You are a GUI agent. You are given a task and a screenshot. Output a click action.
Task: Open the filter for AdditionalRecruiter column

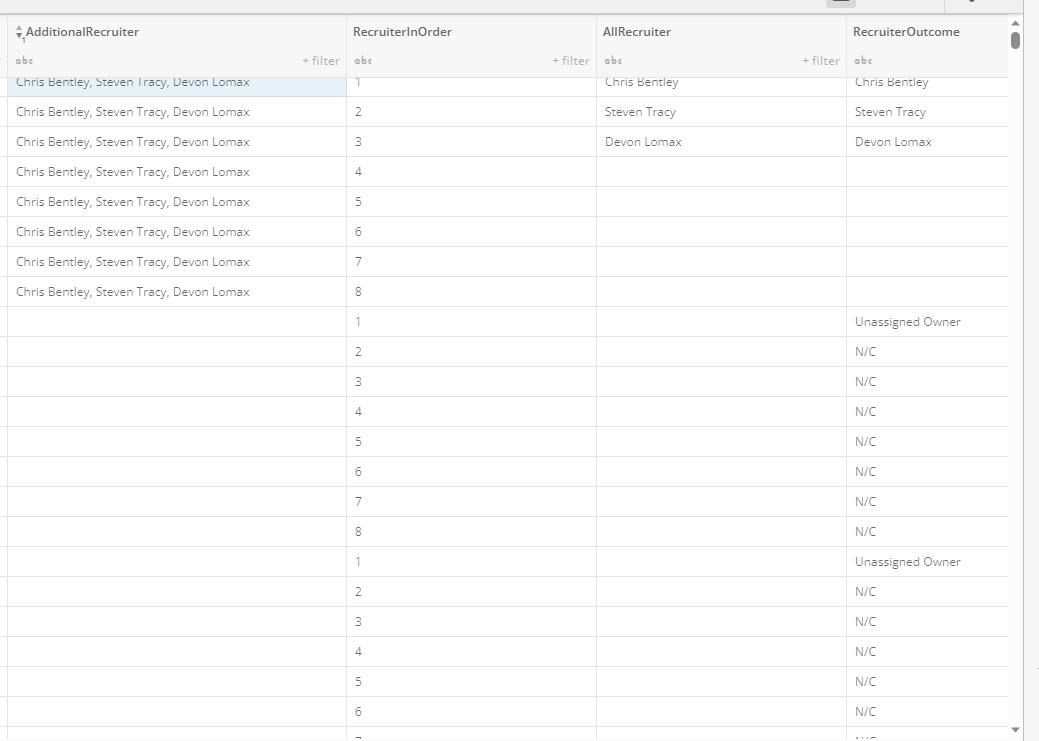click(x=320, y=60)
